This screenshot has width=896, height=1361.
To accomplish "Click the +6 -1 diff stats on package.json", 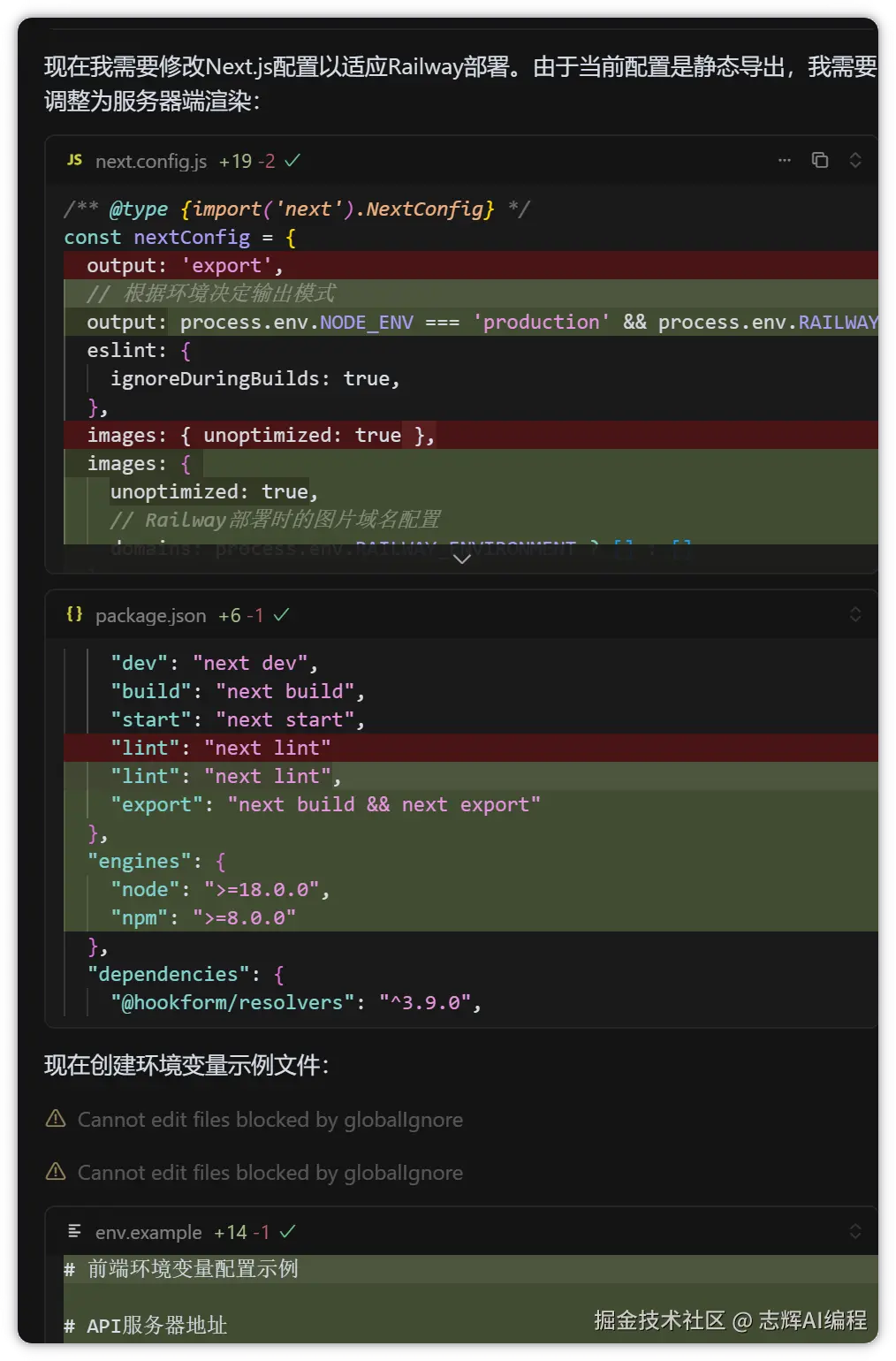I will point(240,615).
